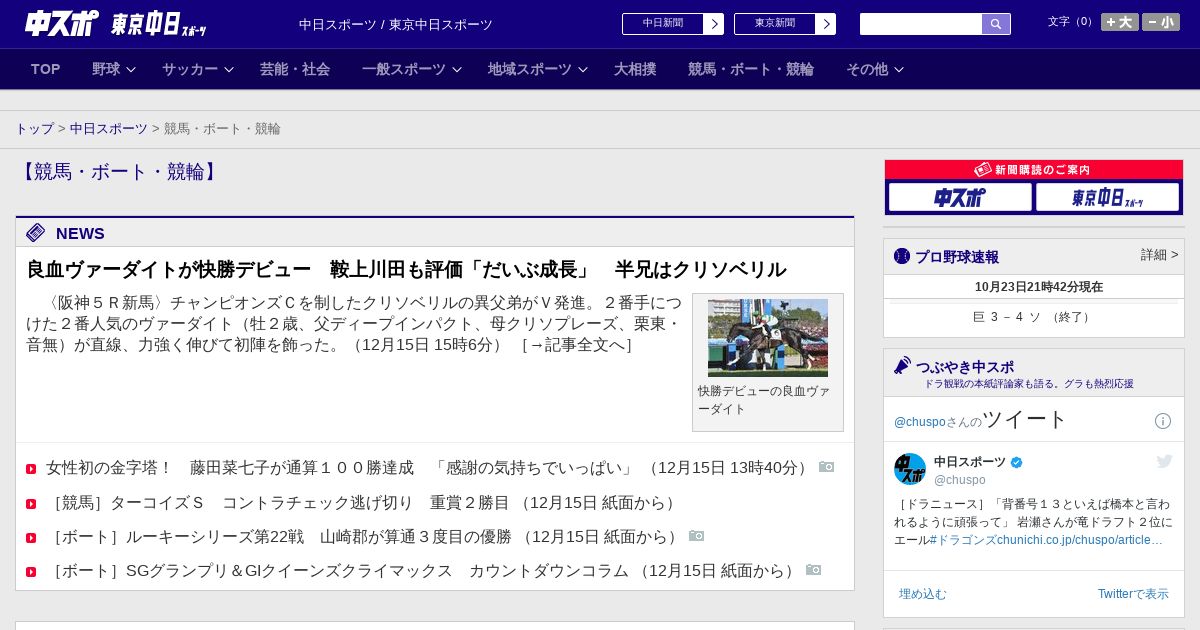Click the Twitterで表示 link

click(1133, 594)
